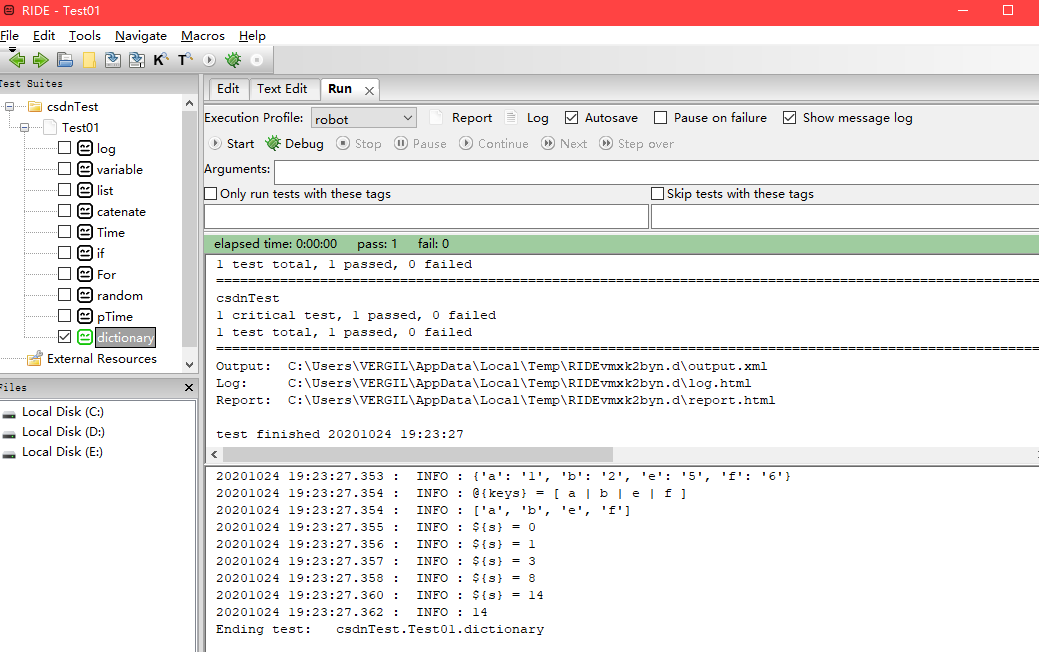Image resolution: width=1039 pixels, height=652 pixels.
Task: Click the Local Disk (D:) drive icon
Action: (x=9, y=435)
